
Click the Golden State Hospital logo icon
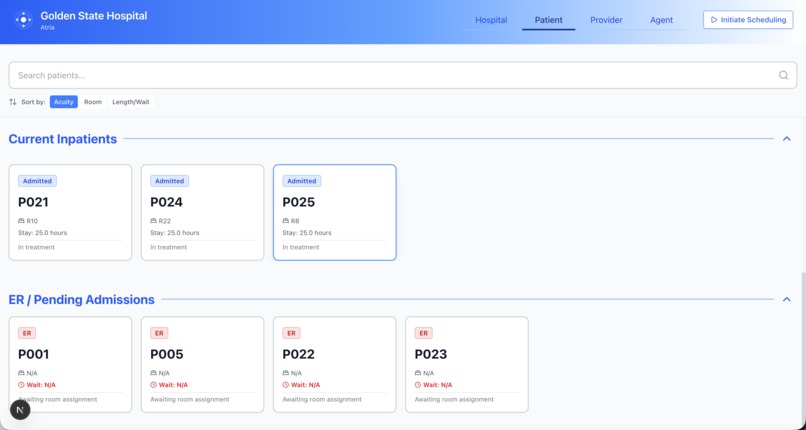click(x=24, y=20)
